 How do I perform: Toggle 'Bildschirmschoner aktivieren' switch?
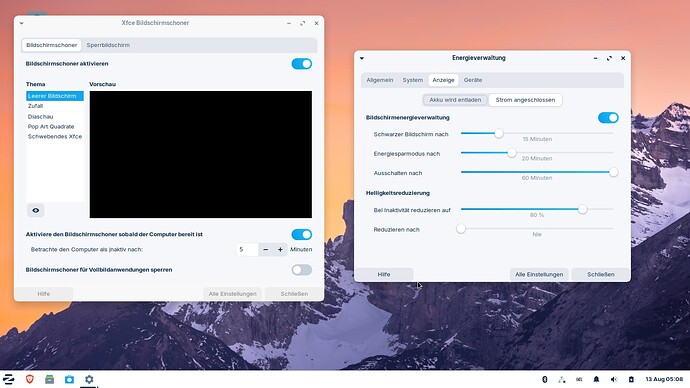click(301, 64)
